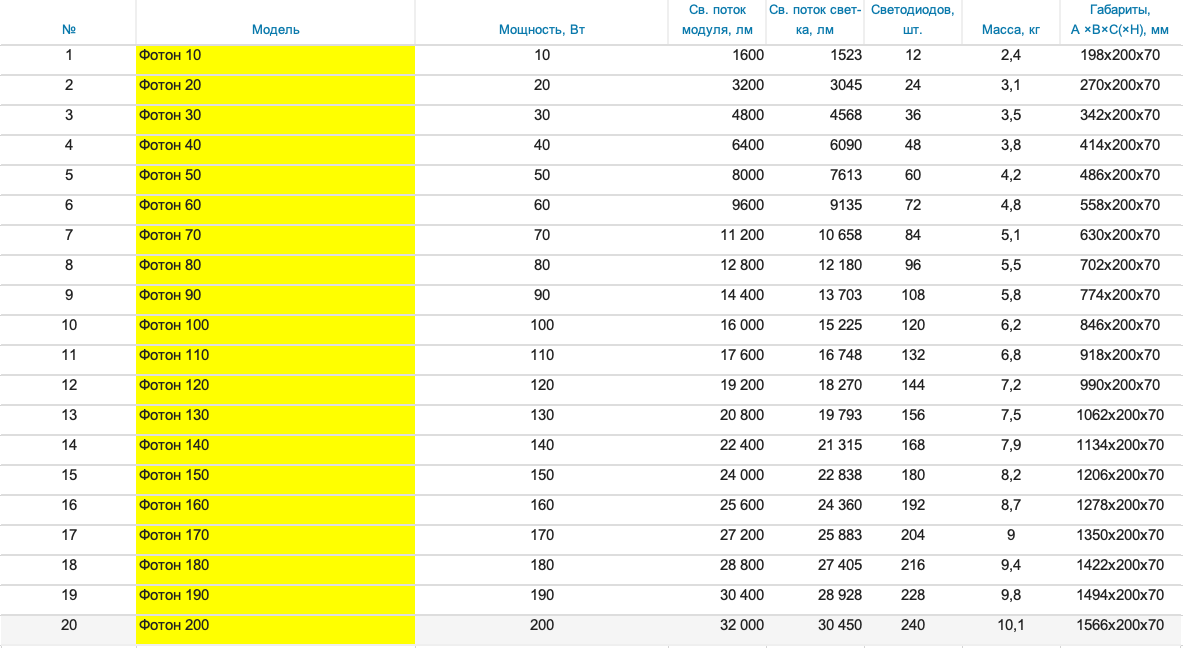Select the Фотон 60 model cell
This screenshot has width=1183, height=648.
coord(275,210)
